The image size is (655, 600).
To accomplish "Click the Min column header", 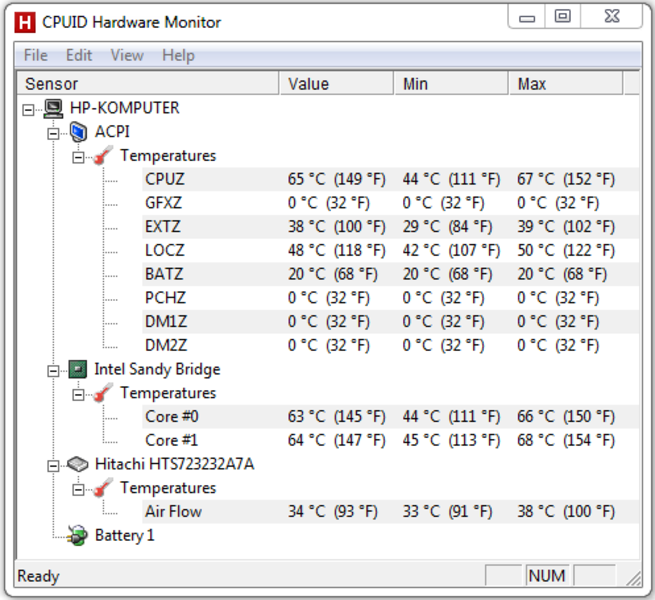I will click(452, 84).
